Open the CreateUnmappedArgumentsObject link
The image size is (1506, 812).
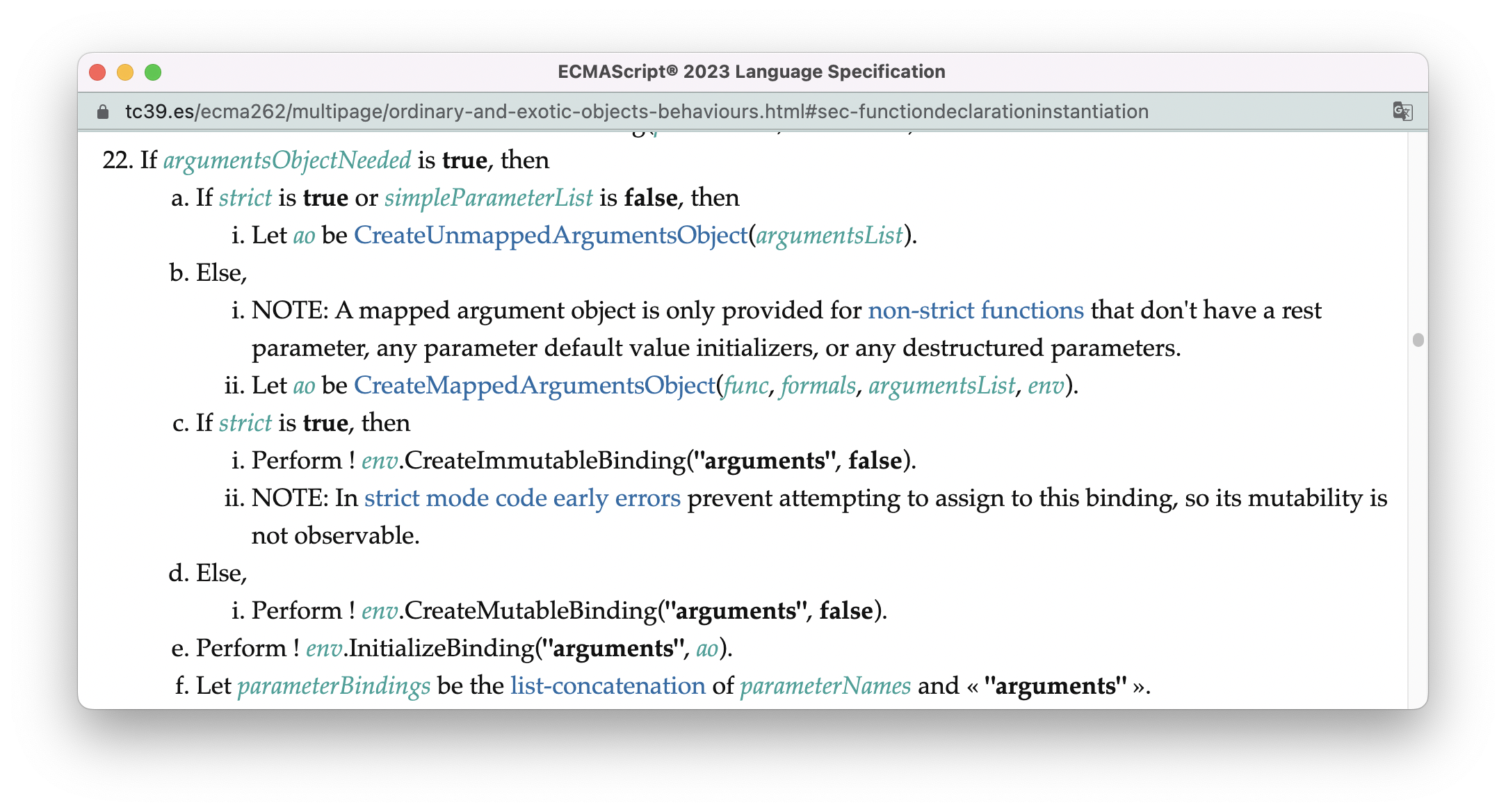point(551,235)
